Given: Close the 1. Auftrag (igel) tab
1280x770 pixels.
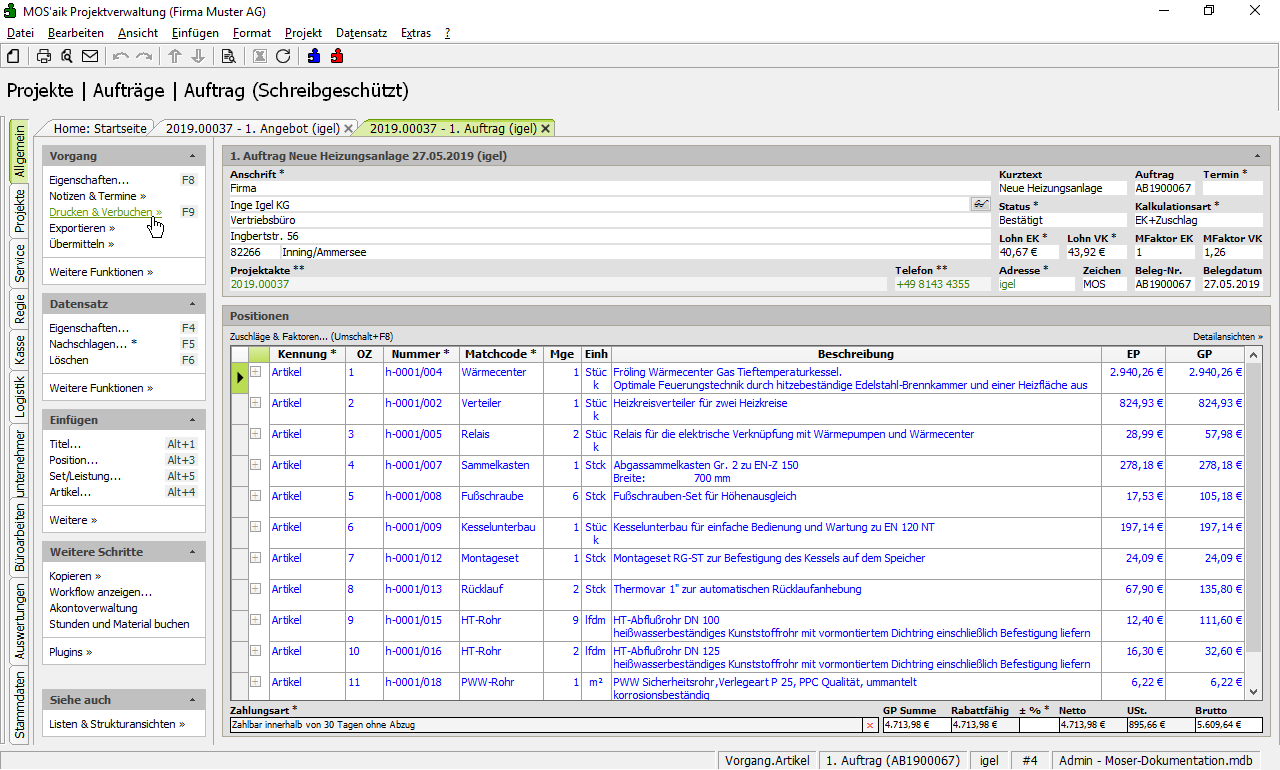Looking at the screenshot, I should click(x=546, y=128).
